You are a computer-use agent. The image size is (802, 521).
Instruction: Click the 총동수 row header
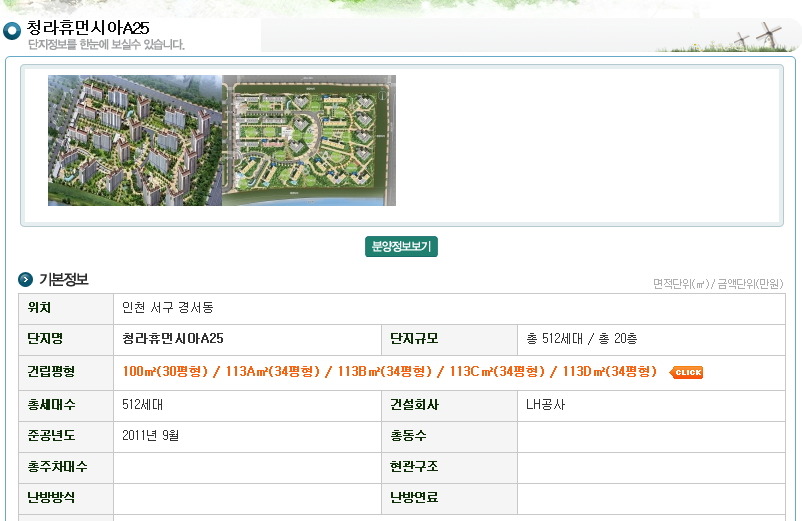pyautogui.click(x=450, y=437)
